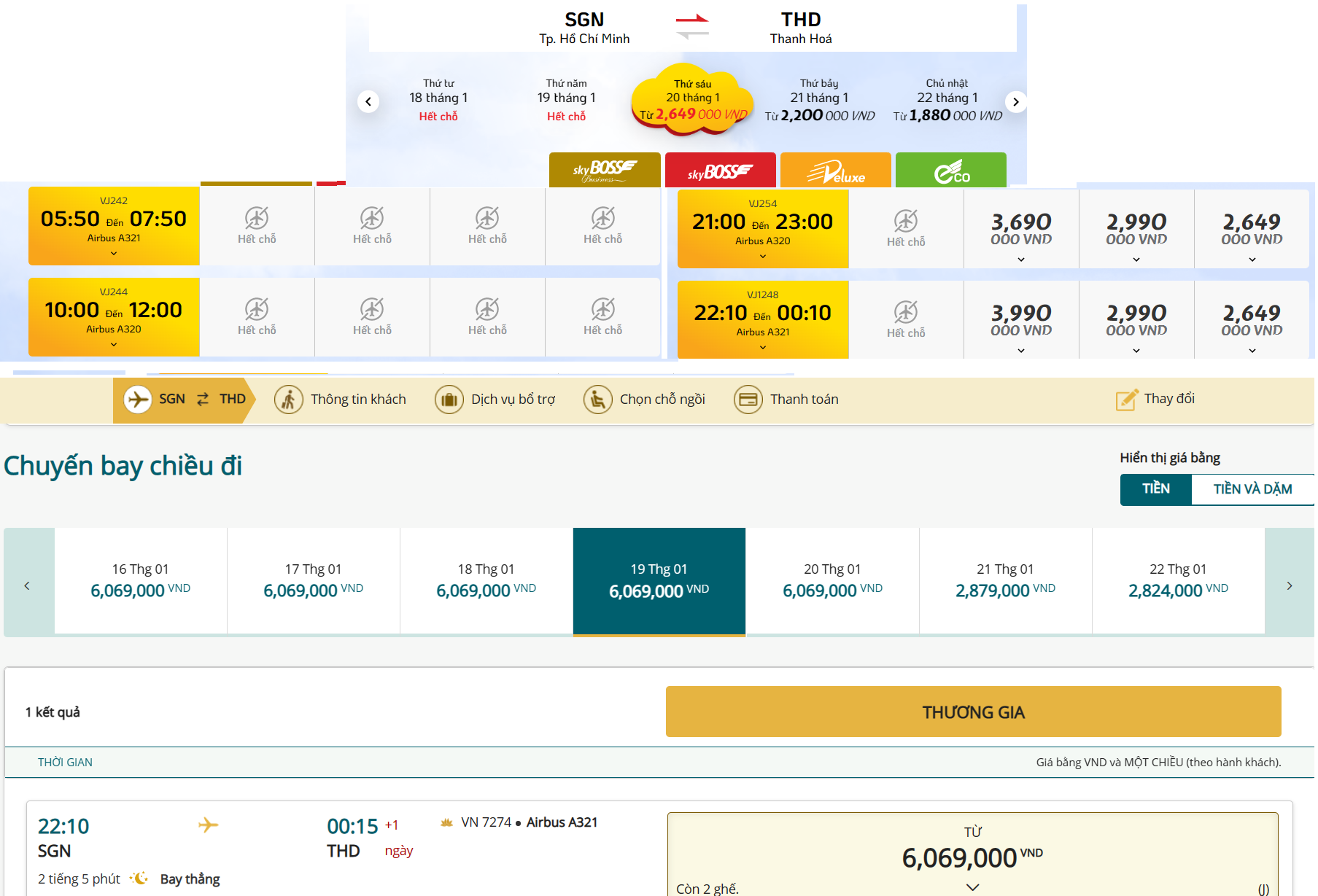Expand 3,690 fare chevron on VJ254

tap(1021, 260)
